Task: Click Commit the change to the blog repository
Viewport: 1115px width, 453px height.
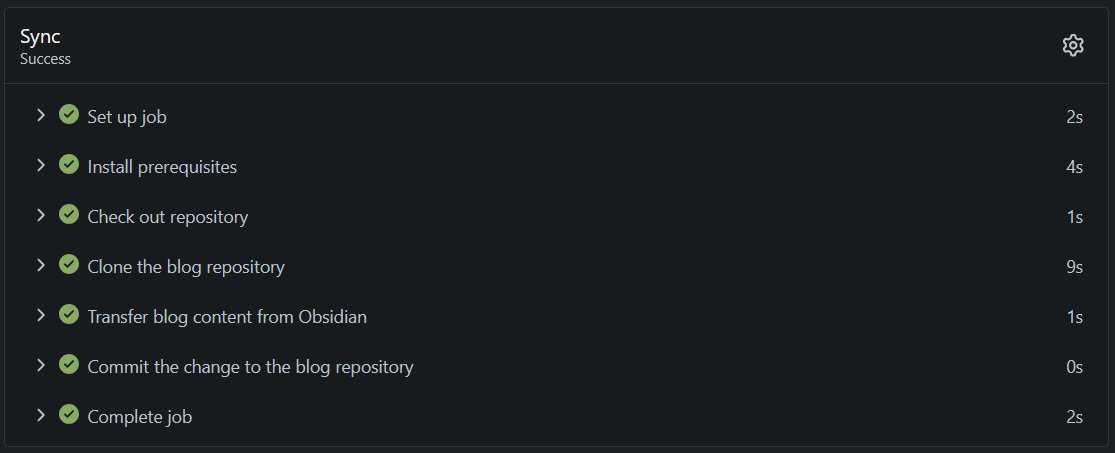Action: (250, 367)
